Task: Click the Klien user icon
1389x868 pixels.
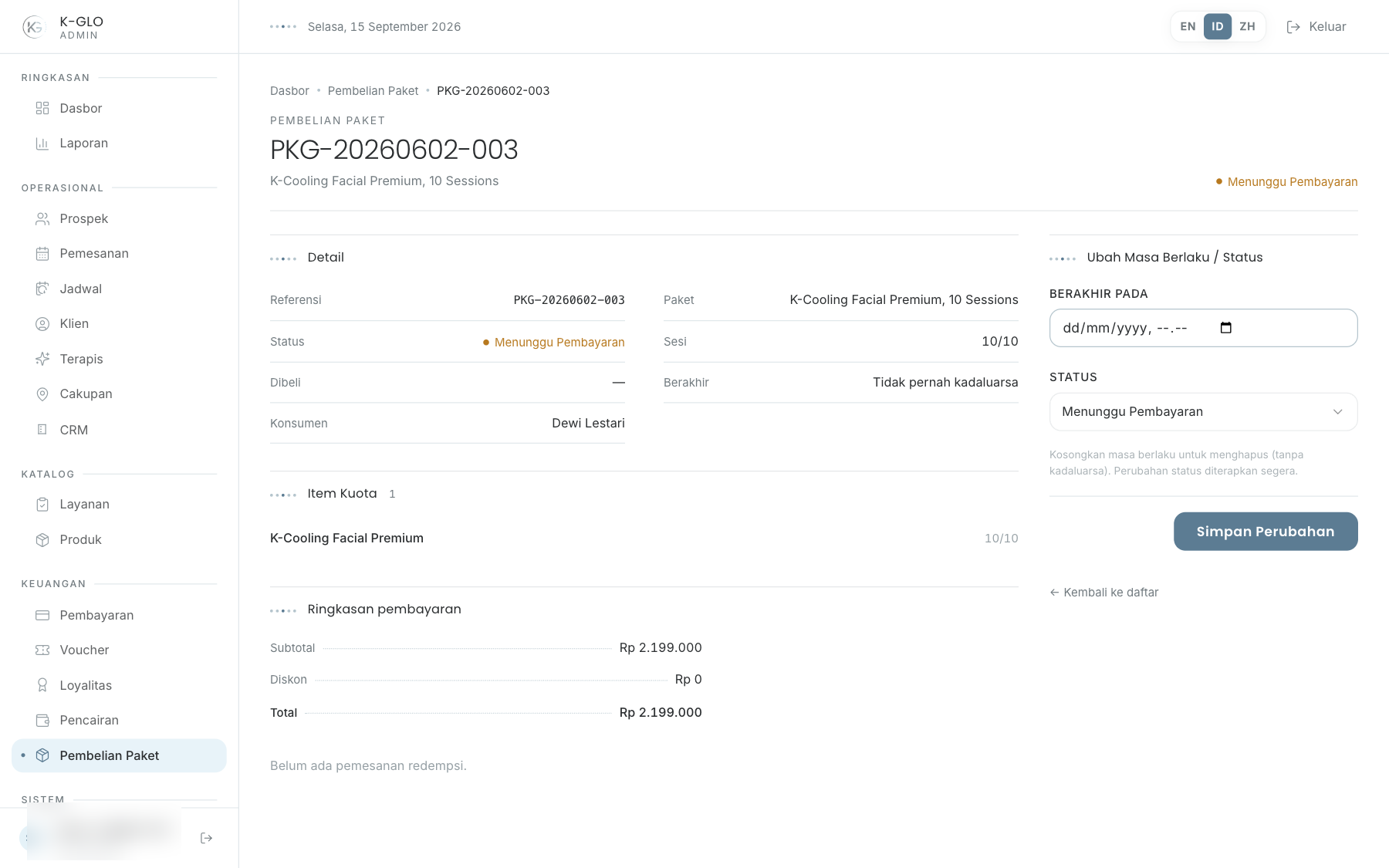Action: [42, 324]
